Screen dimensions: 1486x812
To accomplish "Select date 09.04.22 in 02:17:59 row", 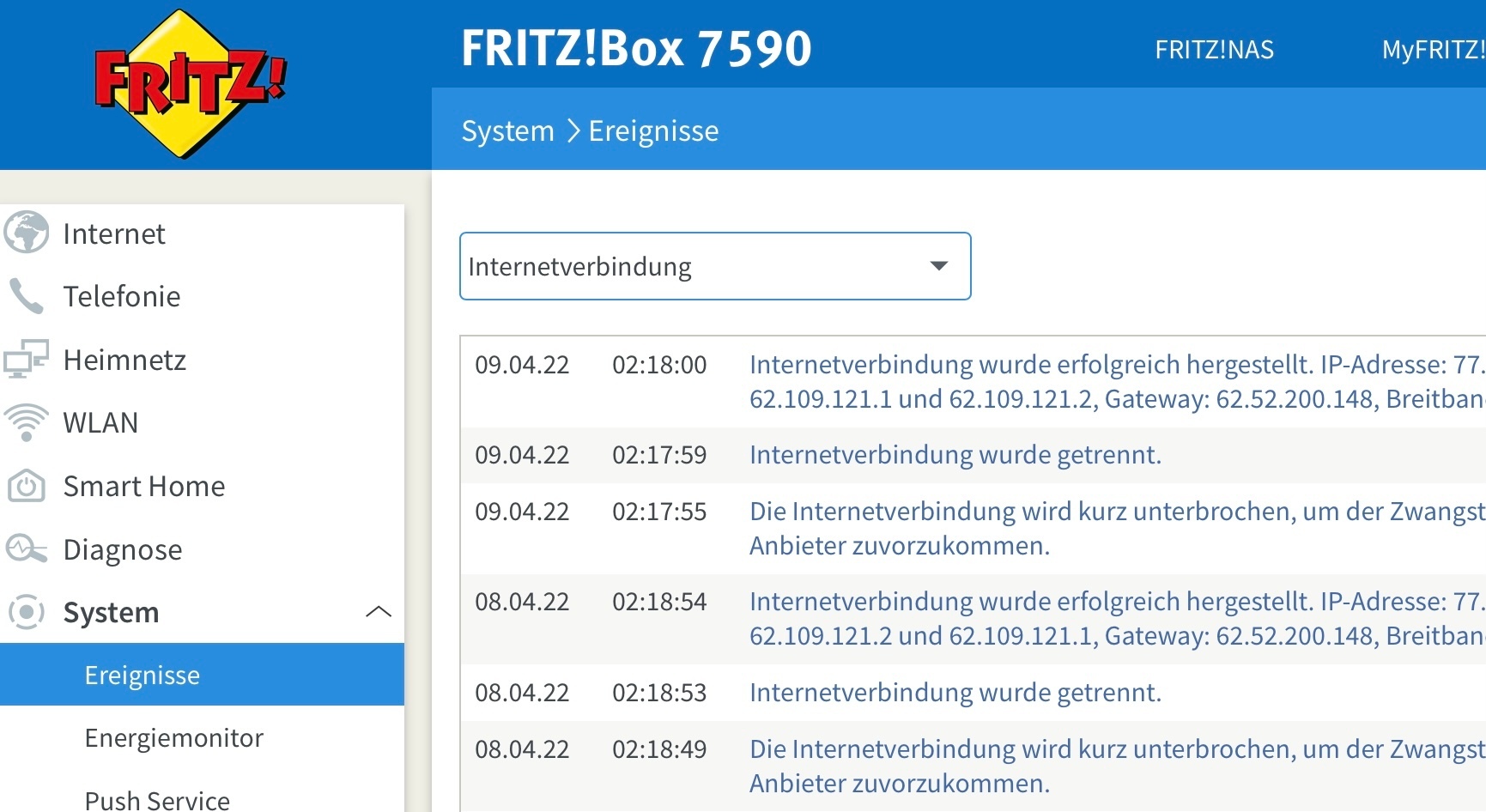I will click(x=522, y=455).
